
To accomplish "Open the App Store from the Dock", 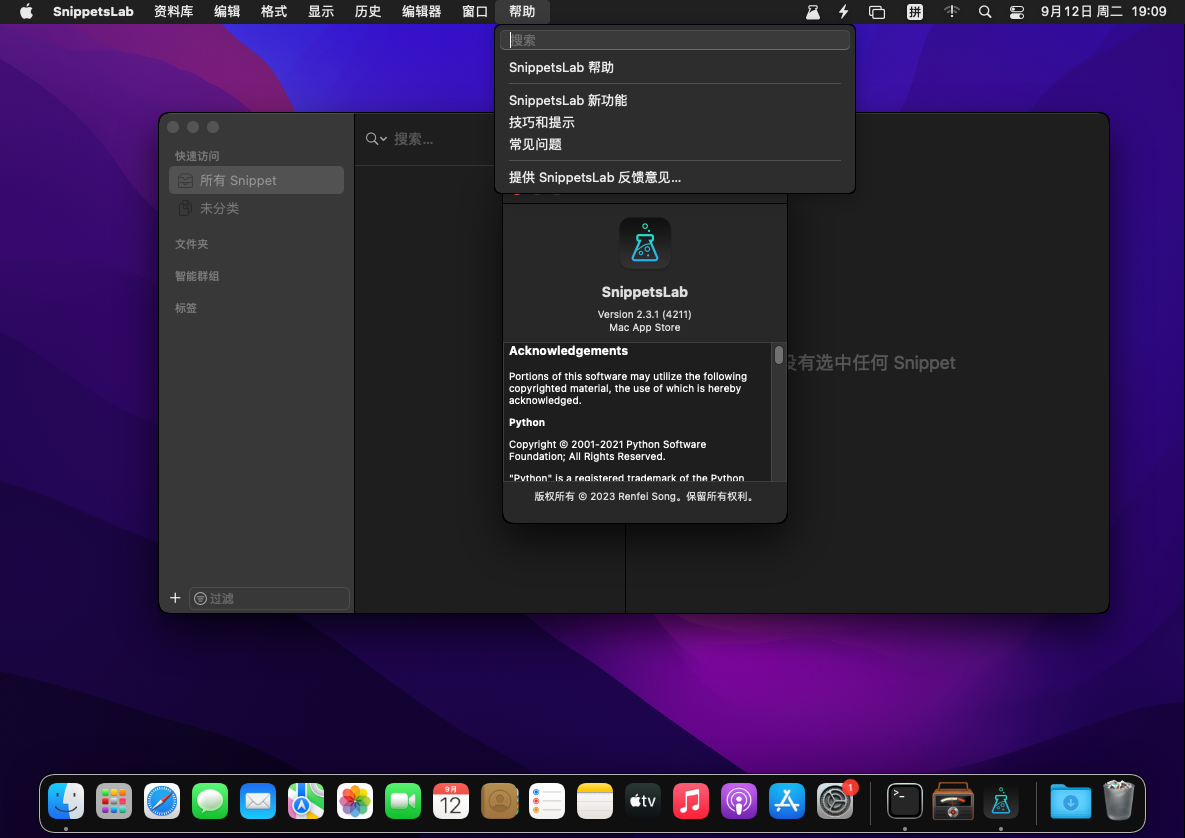I will 786,801.
